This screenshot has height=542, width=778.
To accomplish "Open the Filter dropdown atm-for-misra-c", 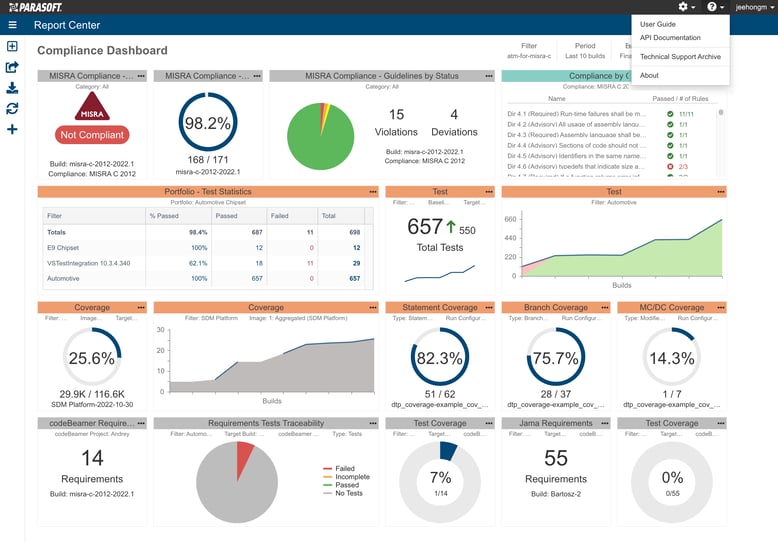I will 529,51.
